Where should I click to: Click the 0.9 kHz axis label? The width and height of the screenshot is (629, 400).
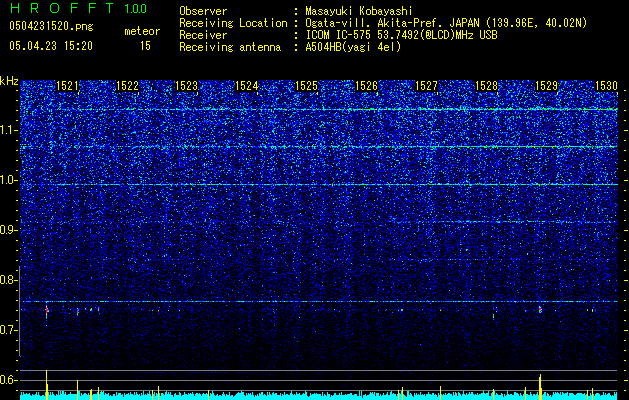click(x=9, y=230)
